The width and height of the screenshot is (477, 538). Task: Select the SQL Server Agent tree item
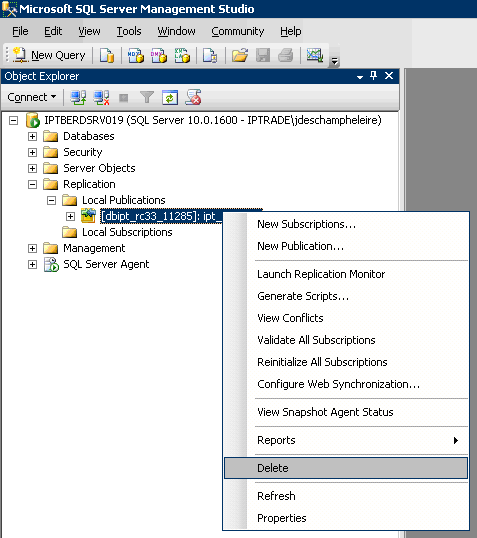(x=106, y=264)
